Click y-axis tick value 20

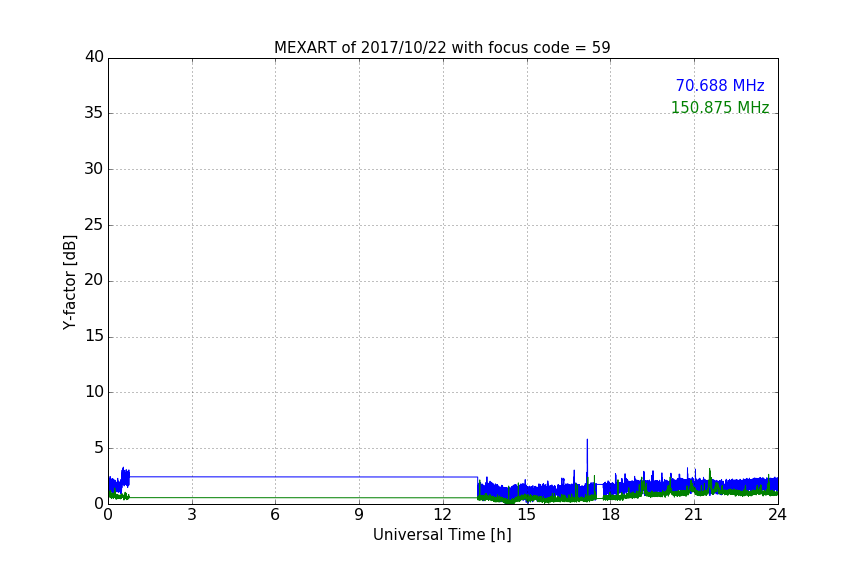tap(94, 281)
